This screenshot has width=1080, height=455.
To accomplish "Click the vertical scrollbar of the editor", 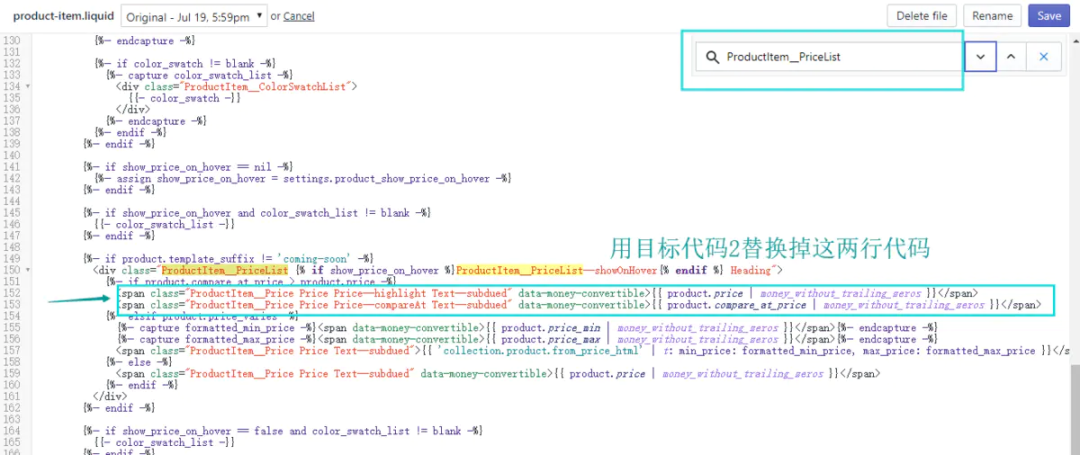I will pos(1074,241).
